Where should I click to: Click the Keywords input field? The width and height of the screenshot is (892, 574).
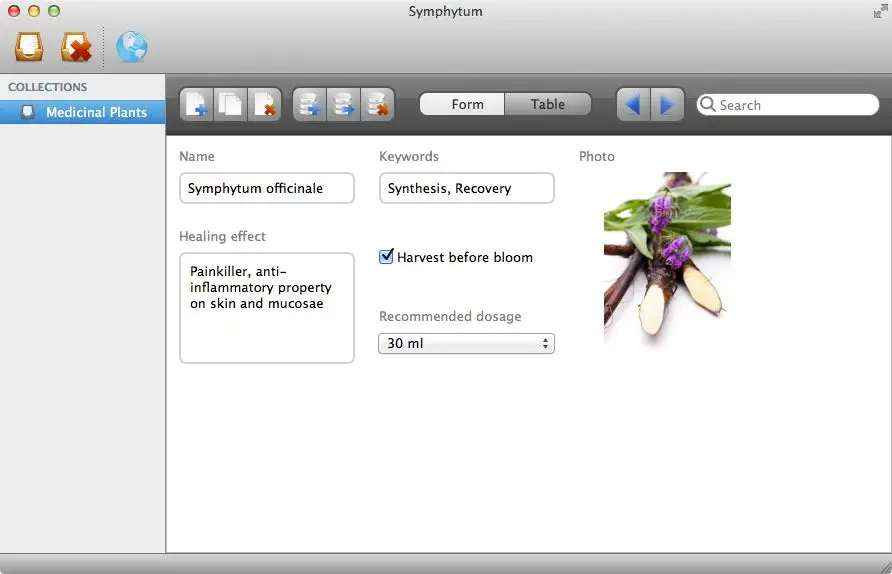coord(466,188)
